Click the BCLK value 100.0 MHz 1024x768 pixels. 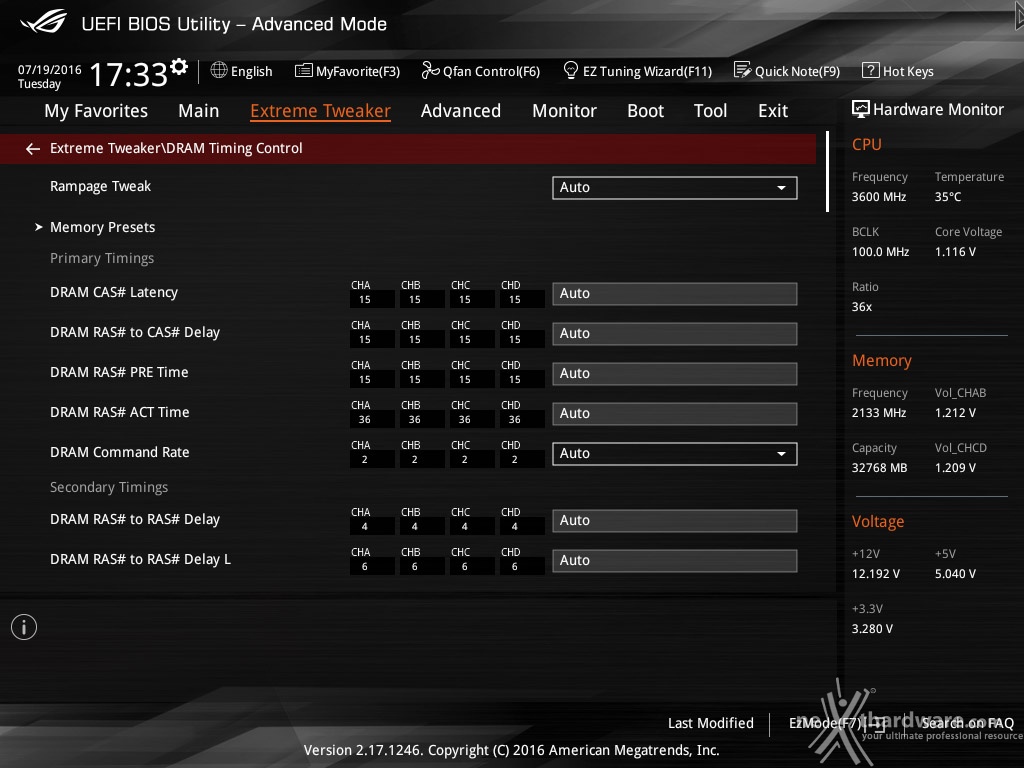point(880,251)
